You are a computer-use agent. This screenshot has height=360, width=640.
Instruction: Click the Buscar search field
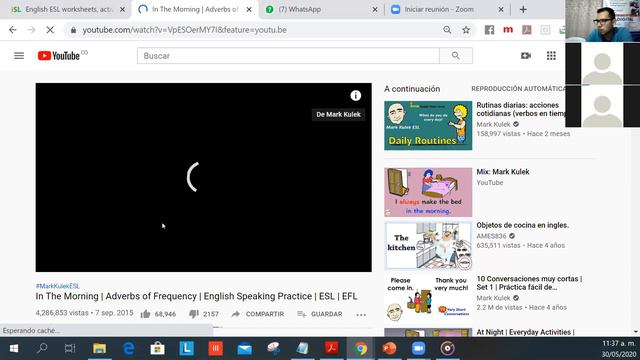pos(288,56)
